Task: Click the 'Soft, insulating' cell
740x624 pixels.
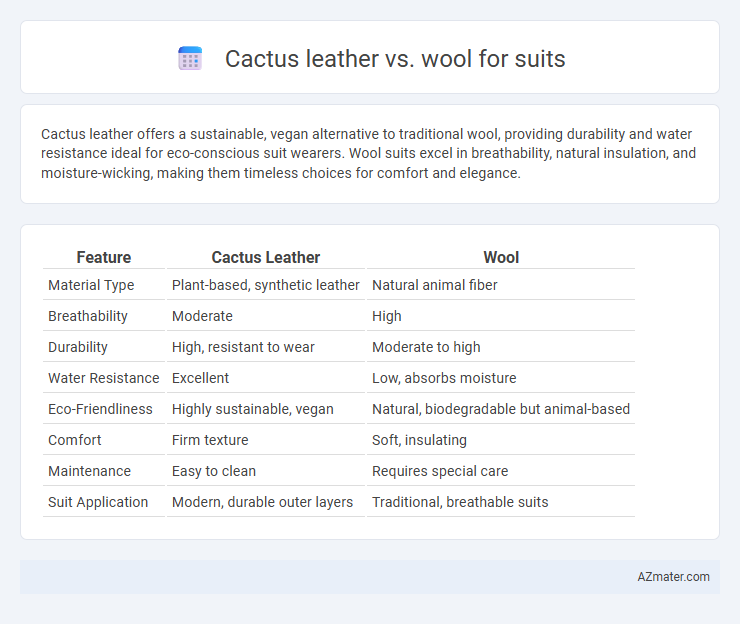Action: click(x=419, y=440)
